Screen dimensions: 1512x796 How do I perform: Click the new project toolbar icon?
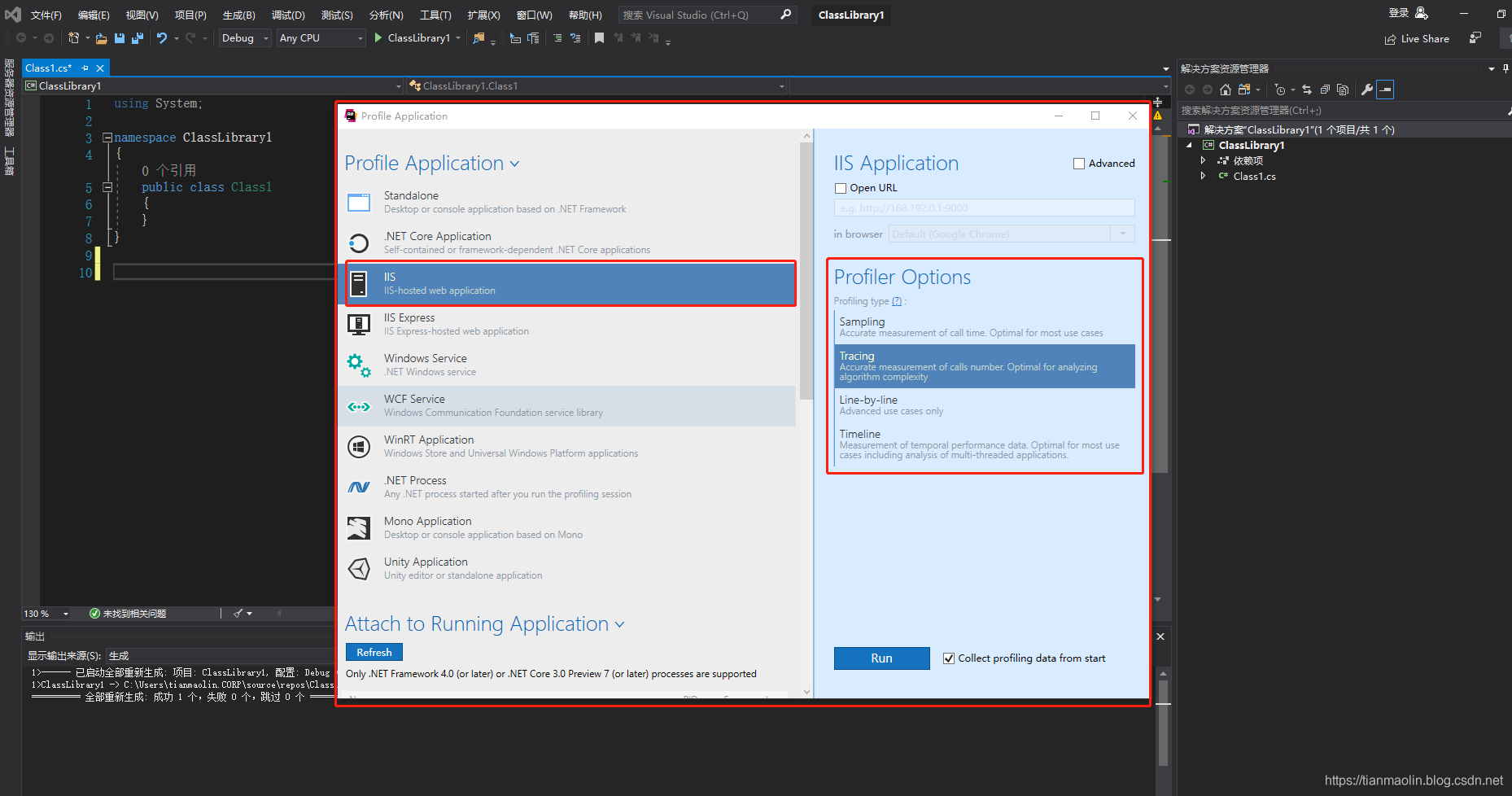74,37
